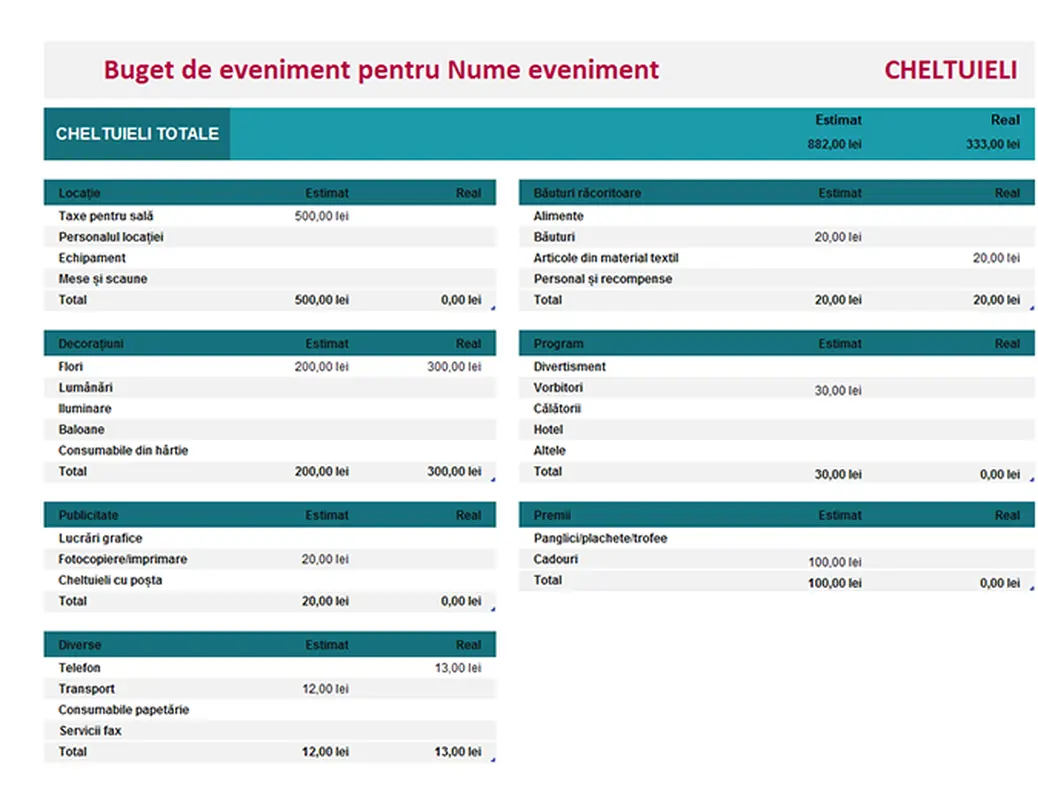Click the note indicator on Premii Total row
The image size is (1038, 800).
(1031, 587)
